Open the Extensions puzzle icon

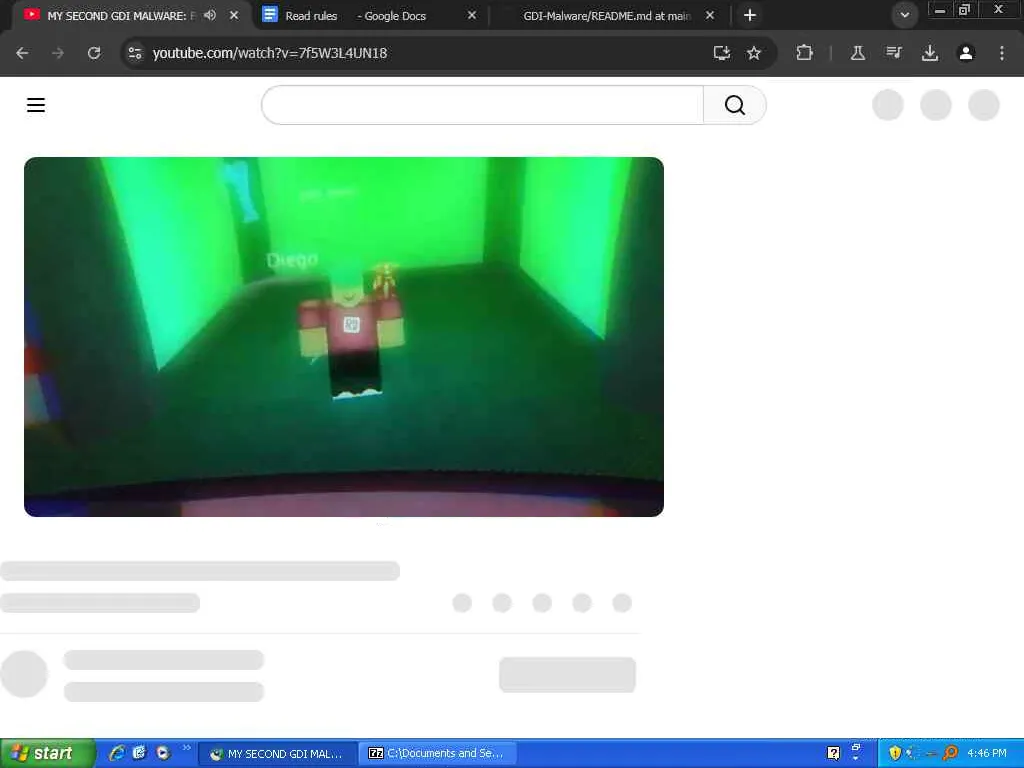[x=805, y=53]
